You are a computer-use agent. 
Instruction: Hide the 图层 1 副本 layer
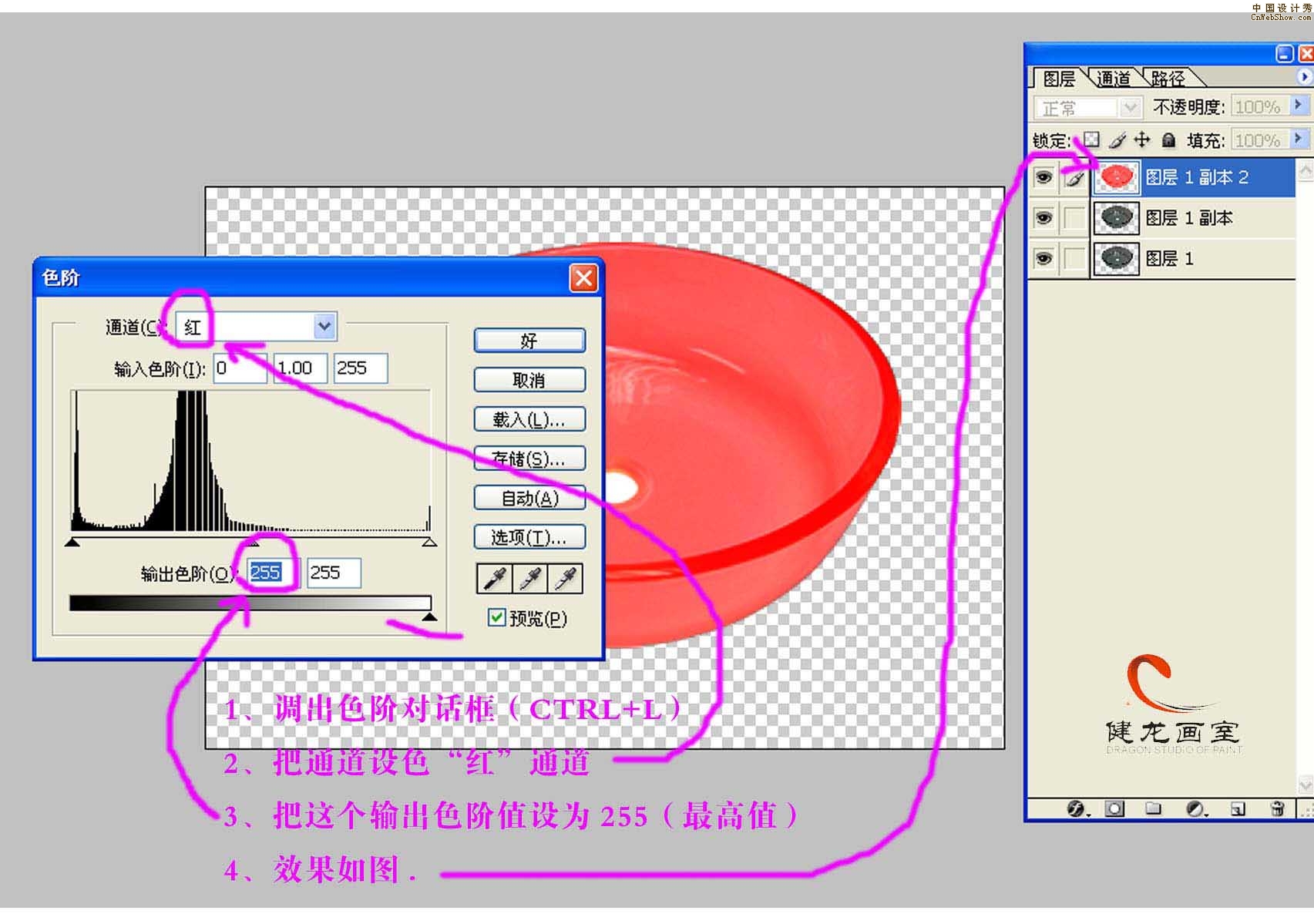pyautogui.click(x=1043, y=218)
